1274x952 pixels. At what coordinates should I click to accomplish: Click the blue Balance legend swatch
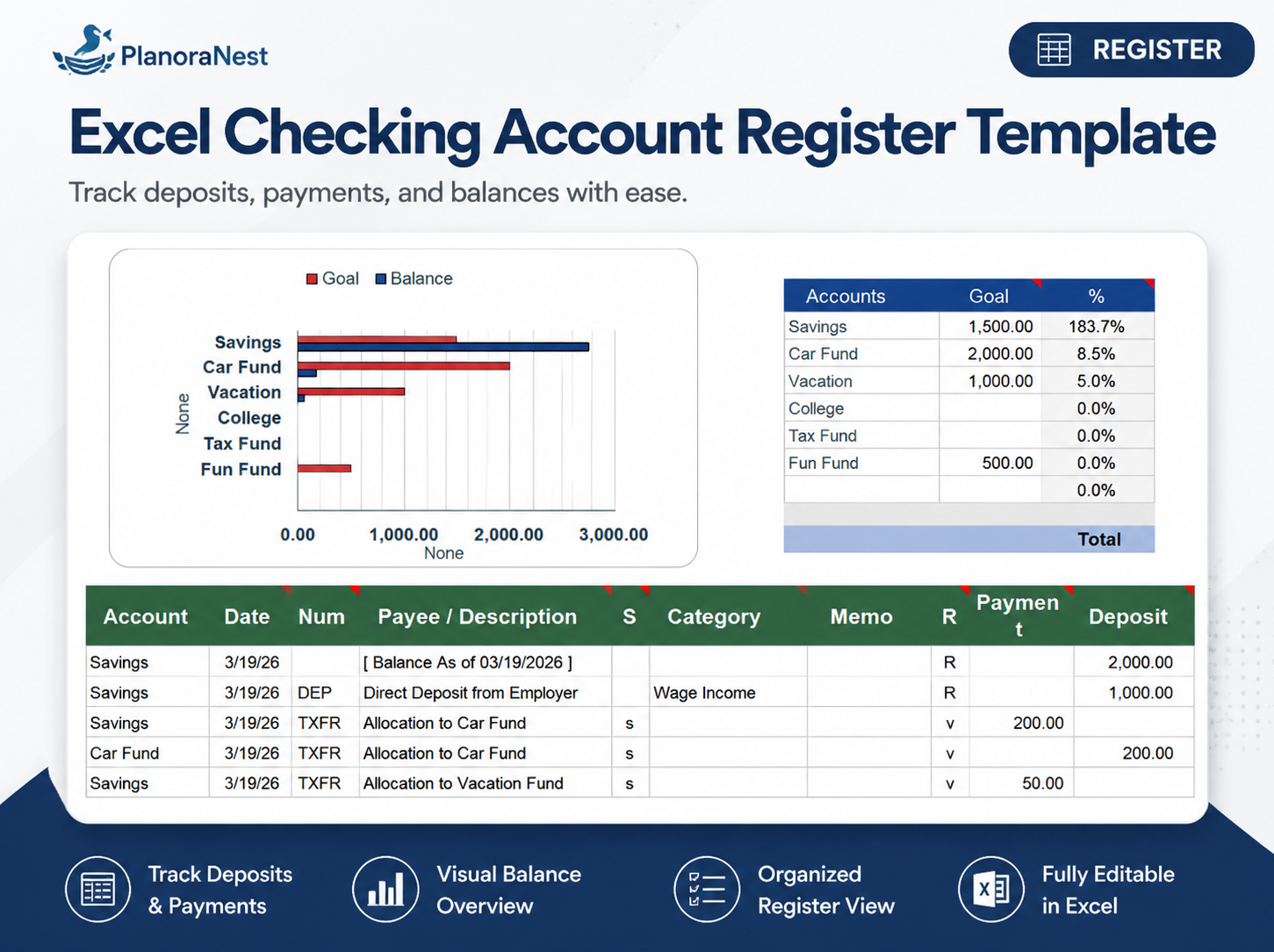click(x=381, y=279)
